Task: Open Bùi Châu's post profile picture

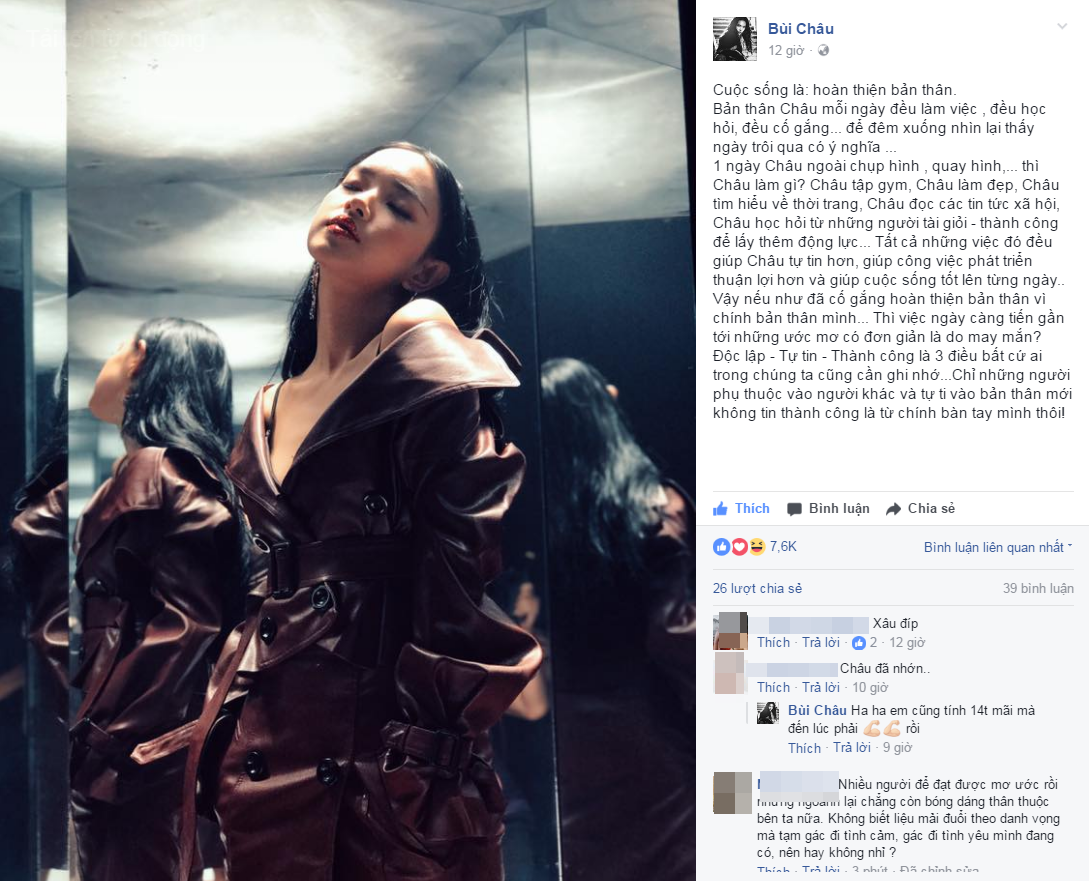Action: click(734, 39)
